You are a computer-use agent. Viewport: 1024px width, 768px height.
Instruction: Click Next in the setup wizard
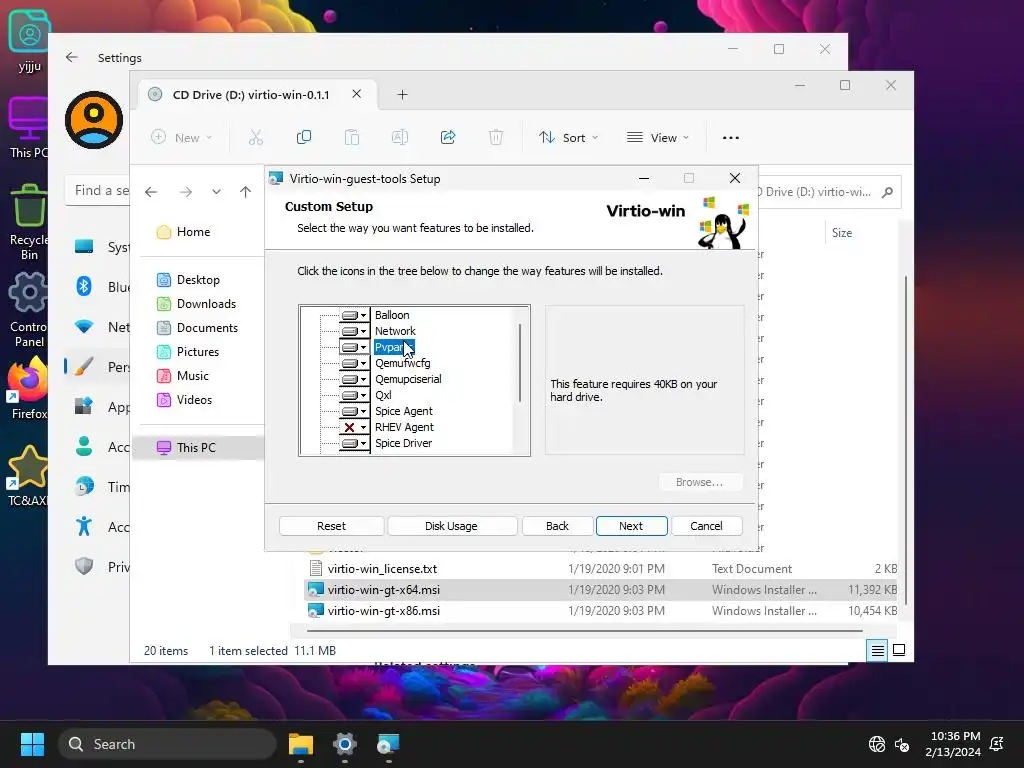click(x=631, y=526)
